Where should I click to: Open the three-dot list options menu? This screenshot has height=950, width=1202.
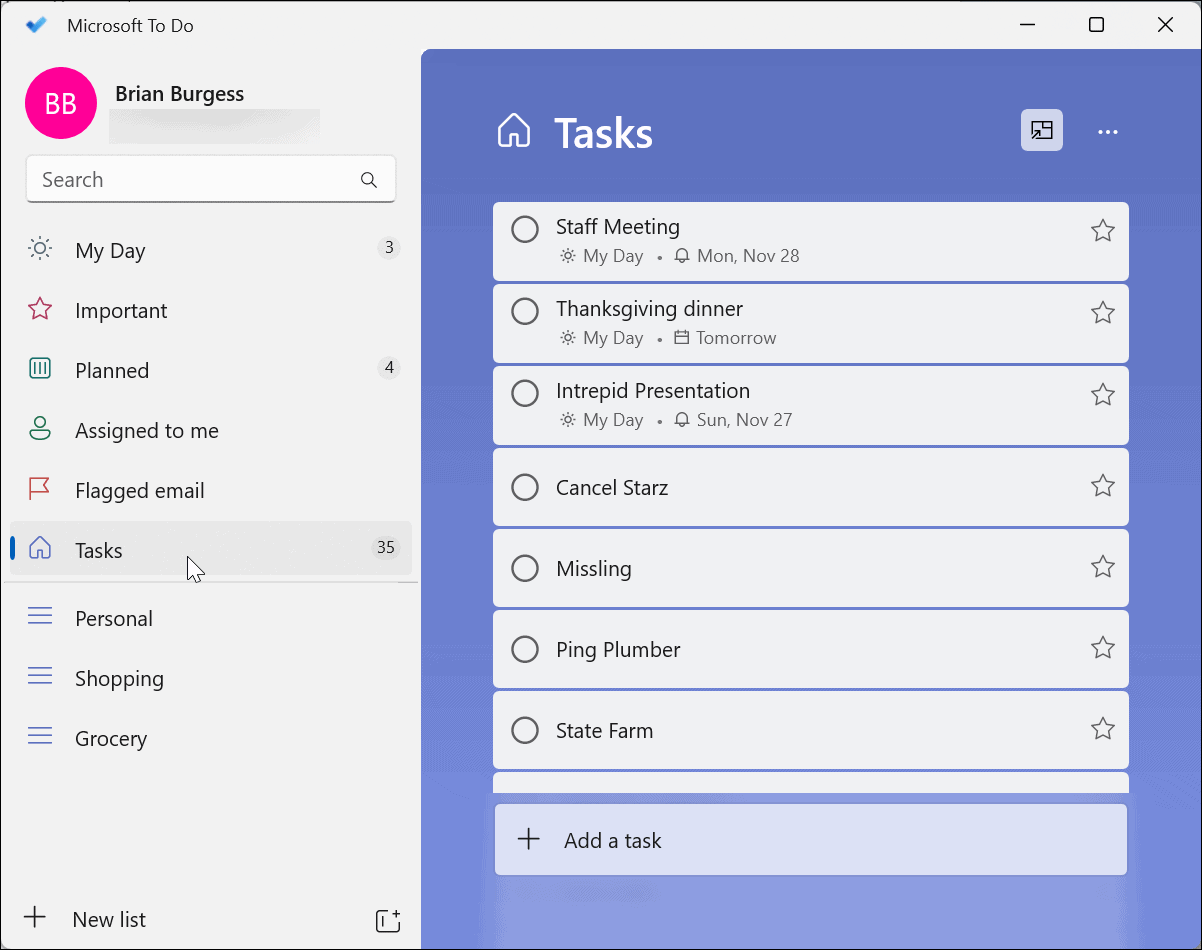click(1107, 132)
